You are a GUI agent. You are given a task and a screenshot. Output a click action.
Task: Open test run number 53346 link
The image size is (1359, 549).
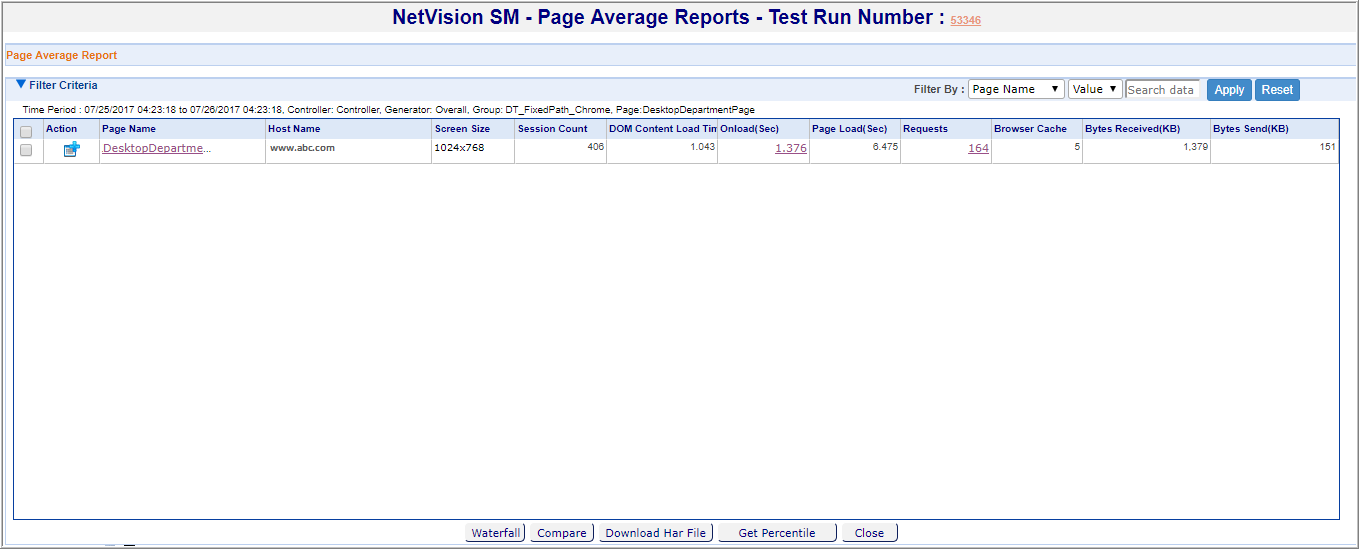click(x=965, y=20)
